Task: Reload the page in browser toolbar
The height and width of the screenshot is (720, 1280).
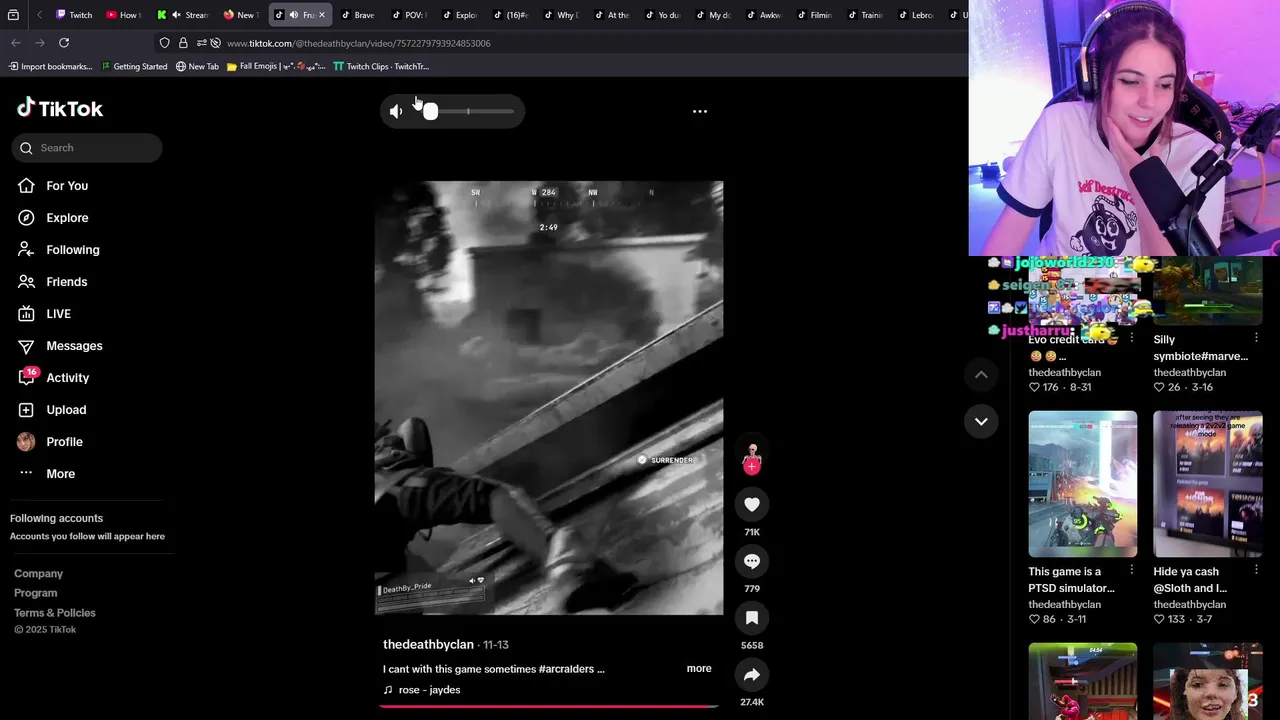Action: 64,43
